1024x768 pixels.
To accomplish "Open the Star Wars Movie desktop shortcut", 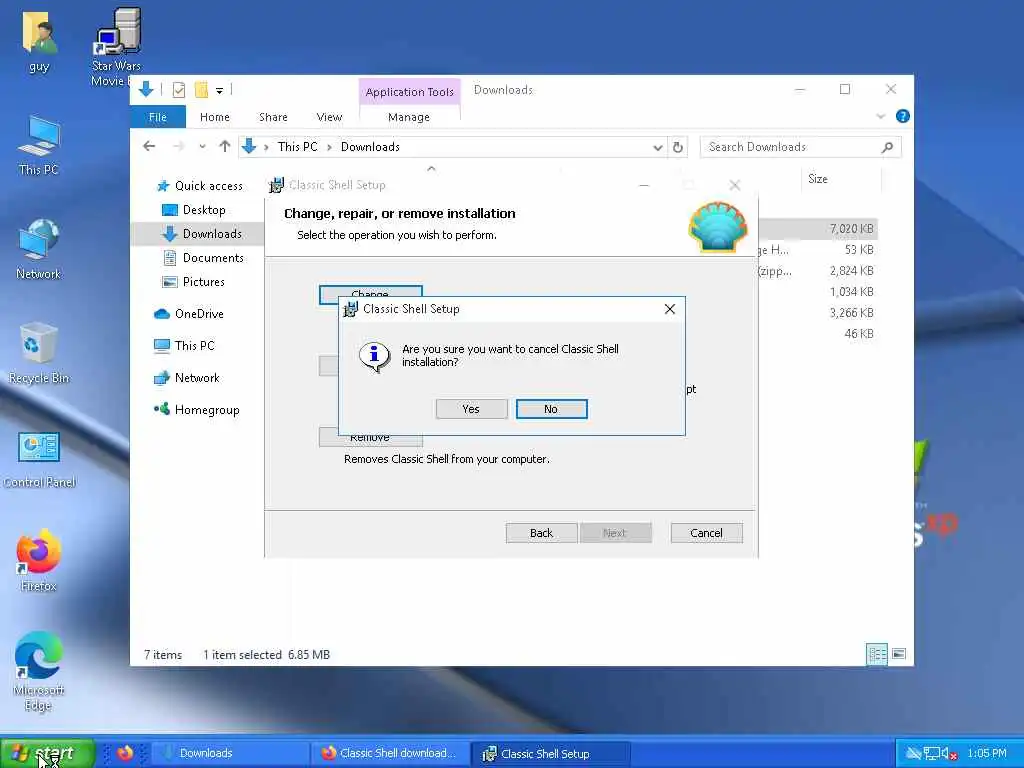I will (116, 47).
